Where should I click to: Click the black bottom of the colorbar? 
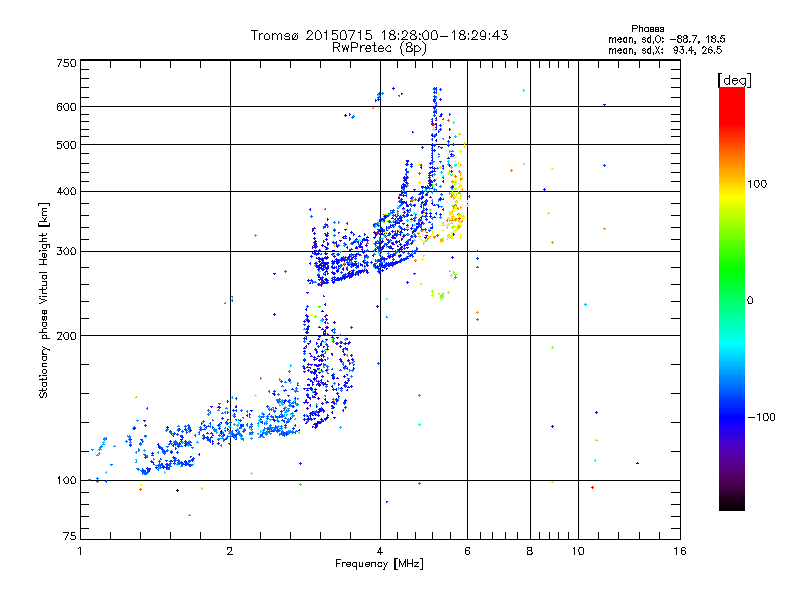tap(732, 503)
